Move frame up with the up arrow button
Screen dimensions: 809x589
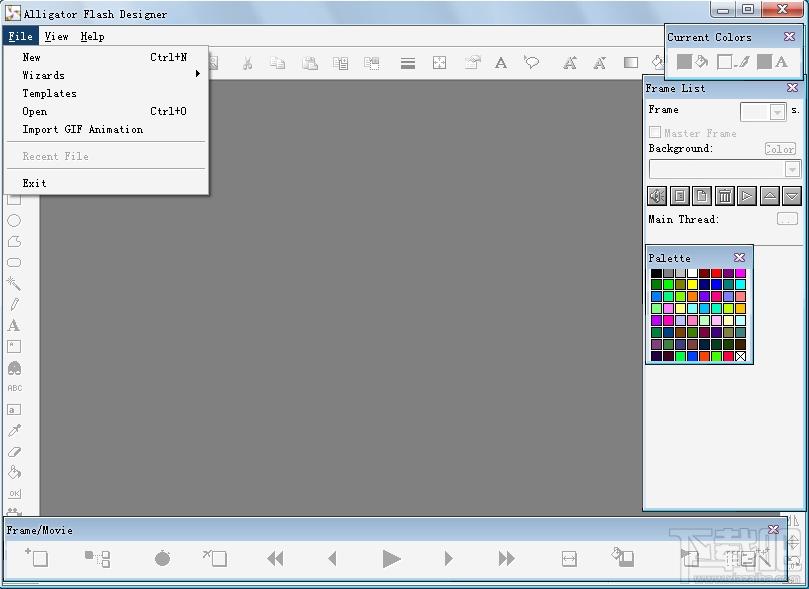769,196
